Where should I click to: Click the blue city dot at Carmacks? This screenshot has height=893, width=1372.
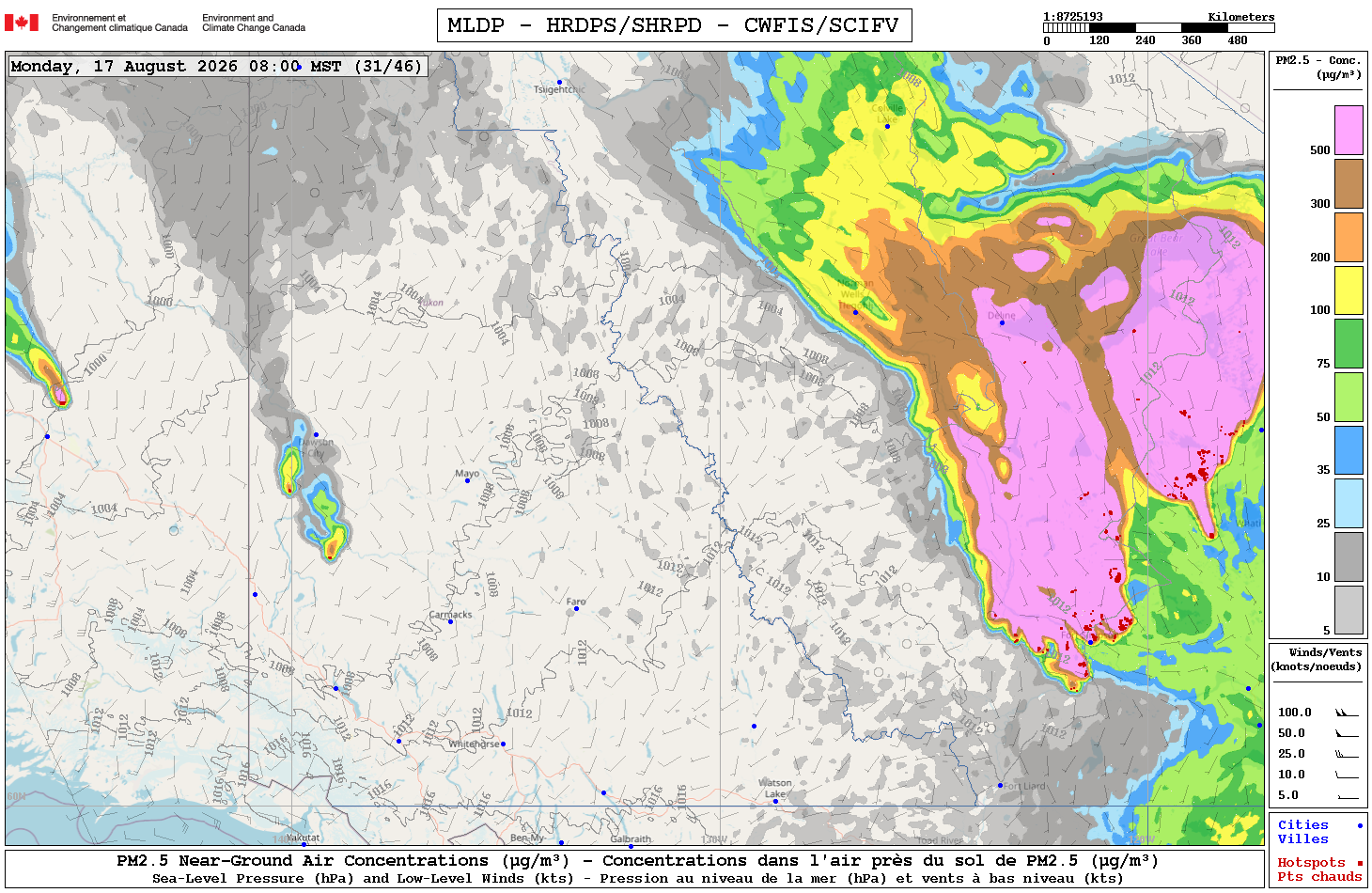click(x=450, y=622)
